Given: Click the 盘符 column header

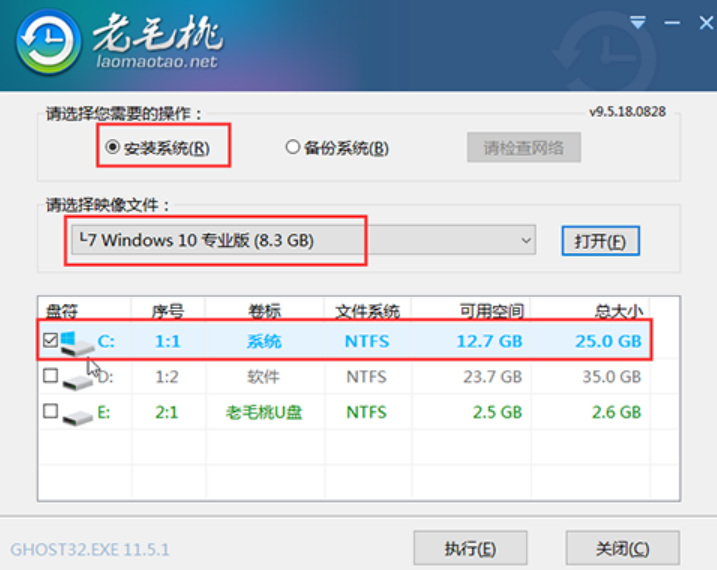Looking at the screenshot, I should point(62,311).
